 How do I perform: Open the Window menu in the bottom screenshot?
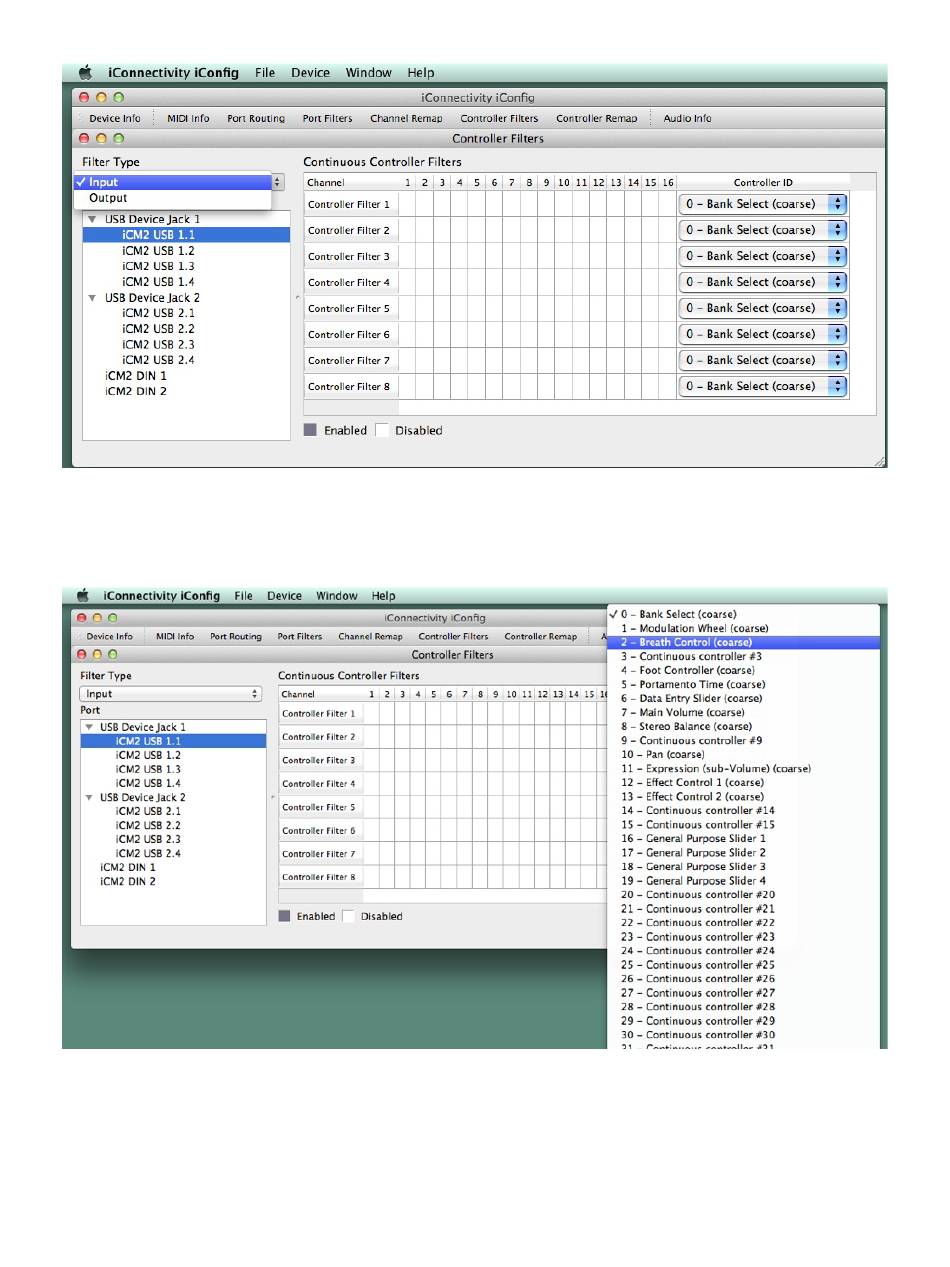click(337, 596)
